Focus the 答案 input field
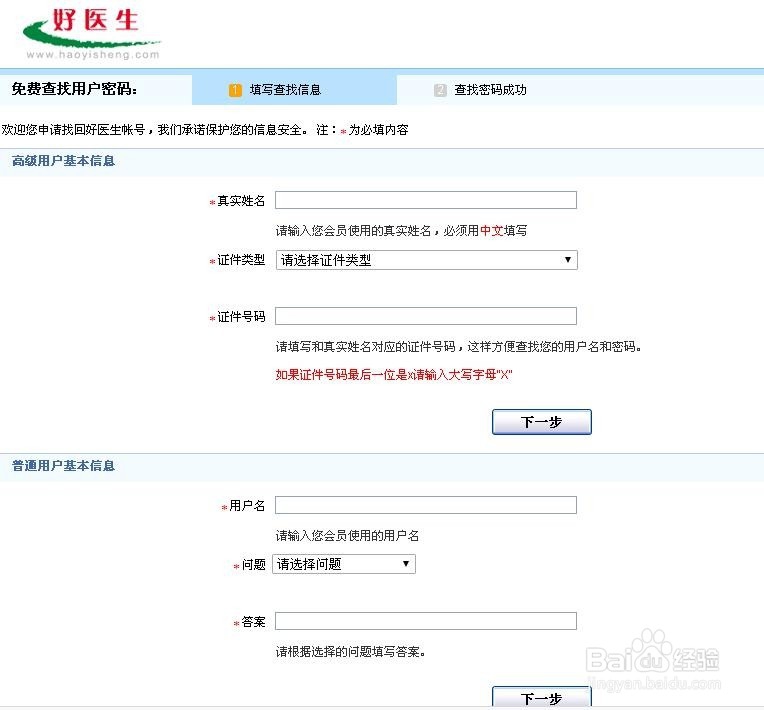The height and width of the screenshot is (710, 764). 426,621
